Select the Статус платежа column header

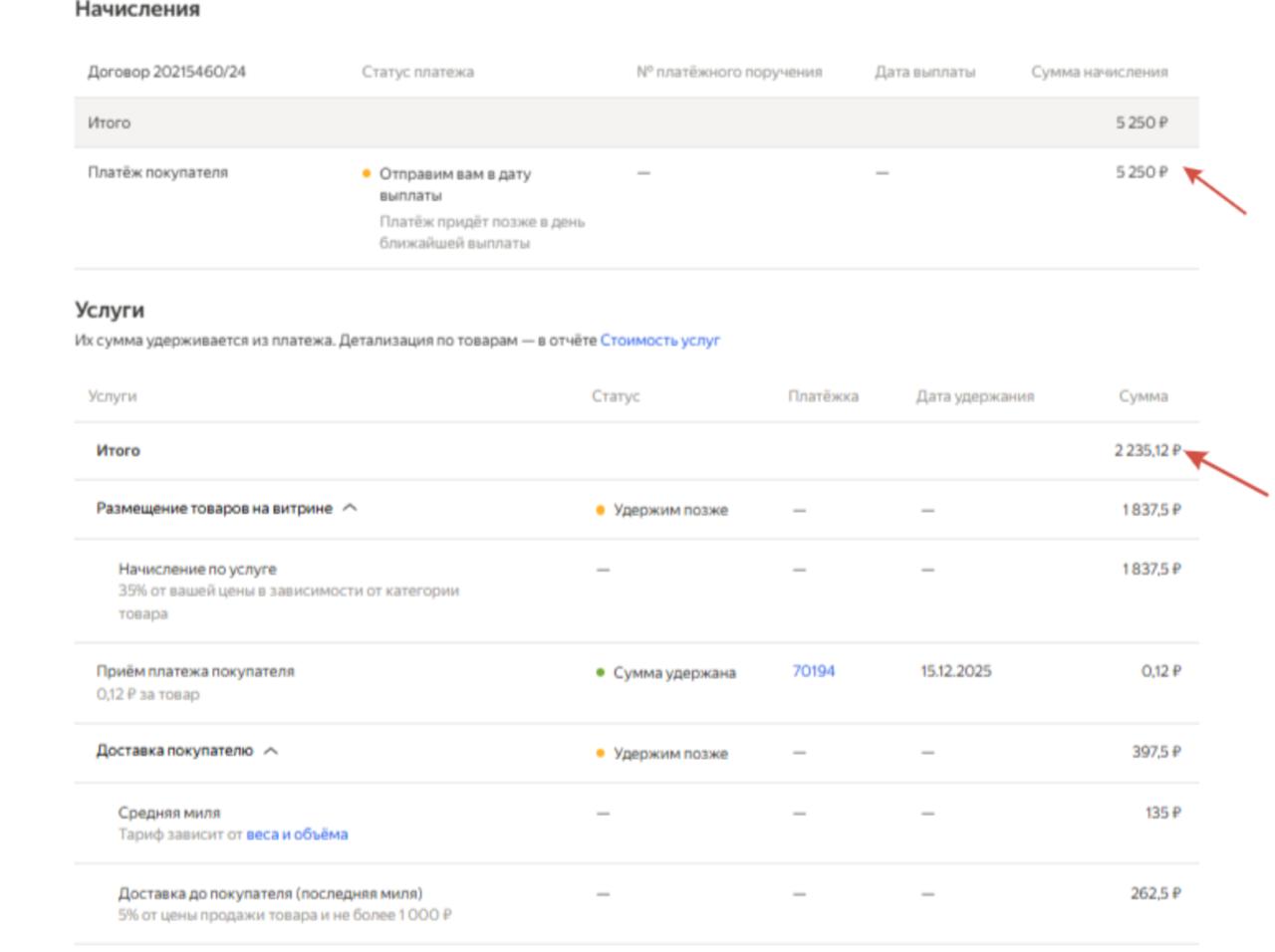click(417, 72)
